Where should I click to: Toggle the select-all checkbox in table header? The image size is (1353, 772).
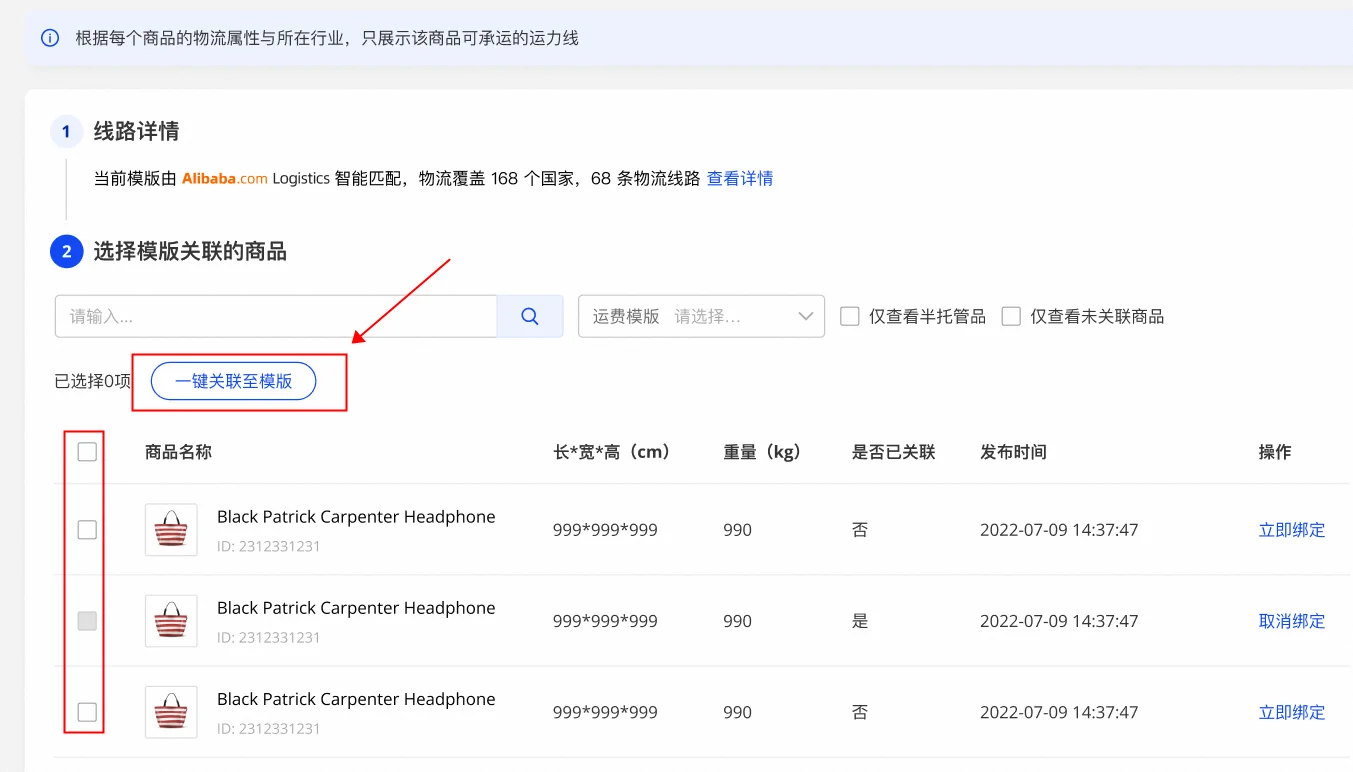(87, 452)
